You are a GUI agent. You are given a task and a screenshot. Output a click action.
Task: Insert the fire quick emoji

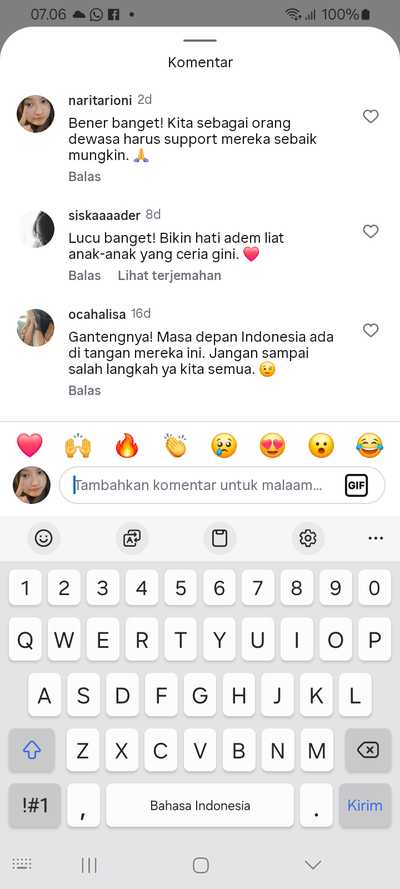127,446
